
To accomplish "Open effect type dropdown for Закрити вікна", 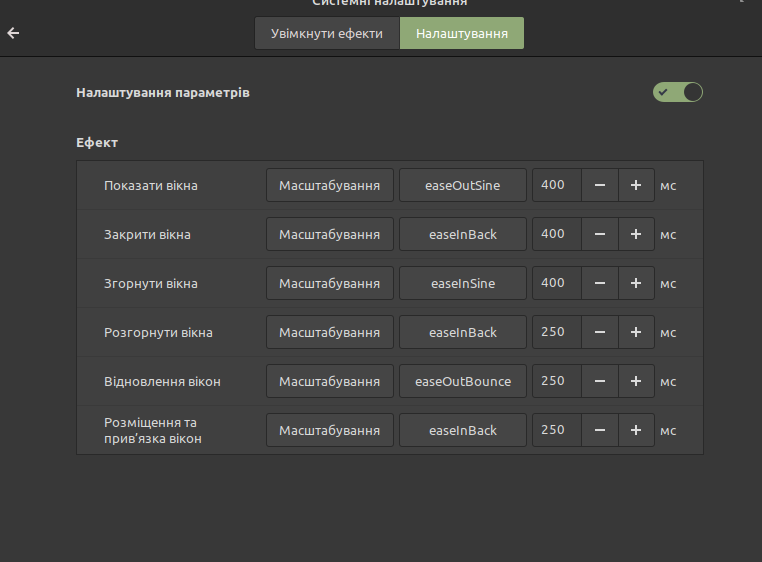I will tap(329, 234).
